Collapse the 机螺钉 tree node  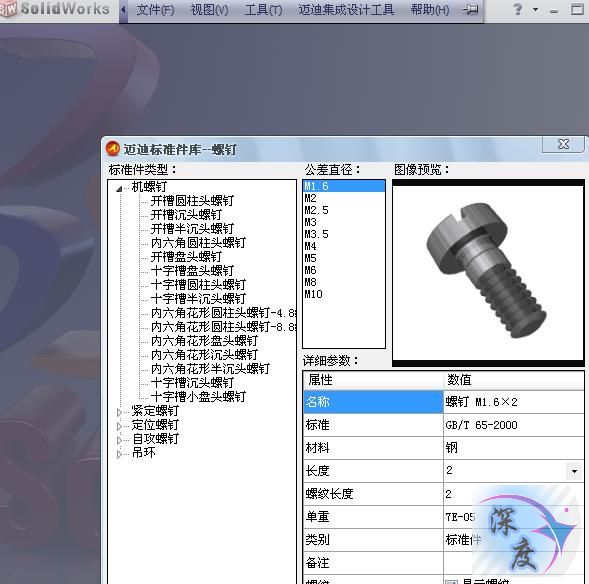[x=119, y=189]
